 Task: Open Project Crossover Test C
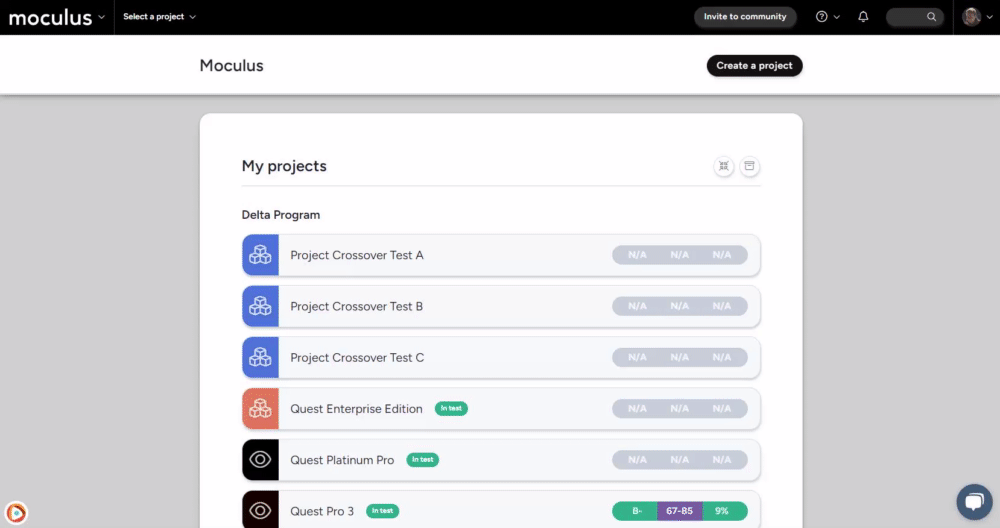(x=356, y=358)
